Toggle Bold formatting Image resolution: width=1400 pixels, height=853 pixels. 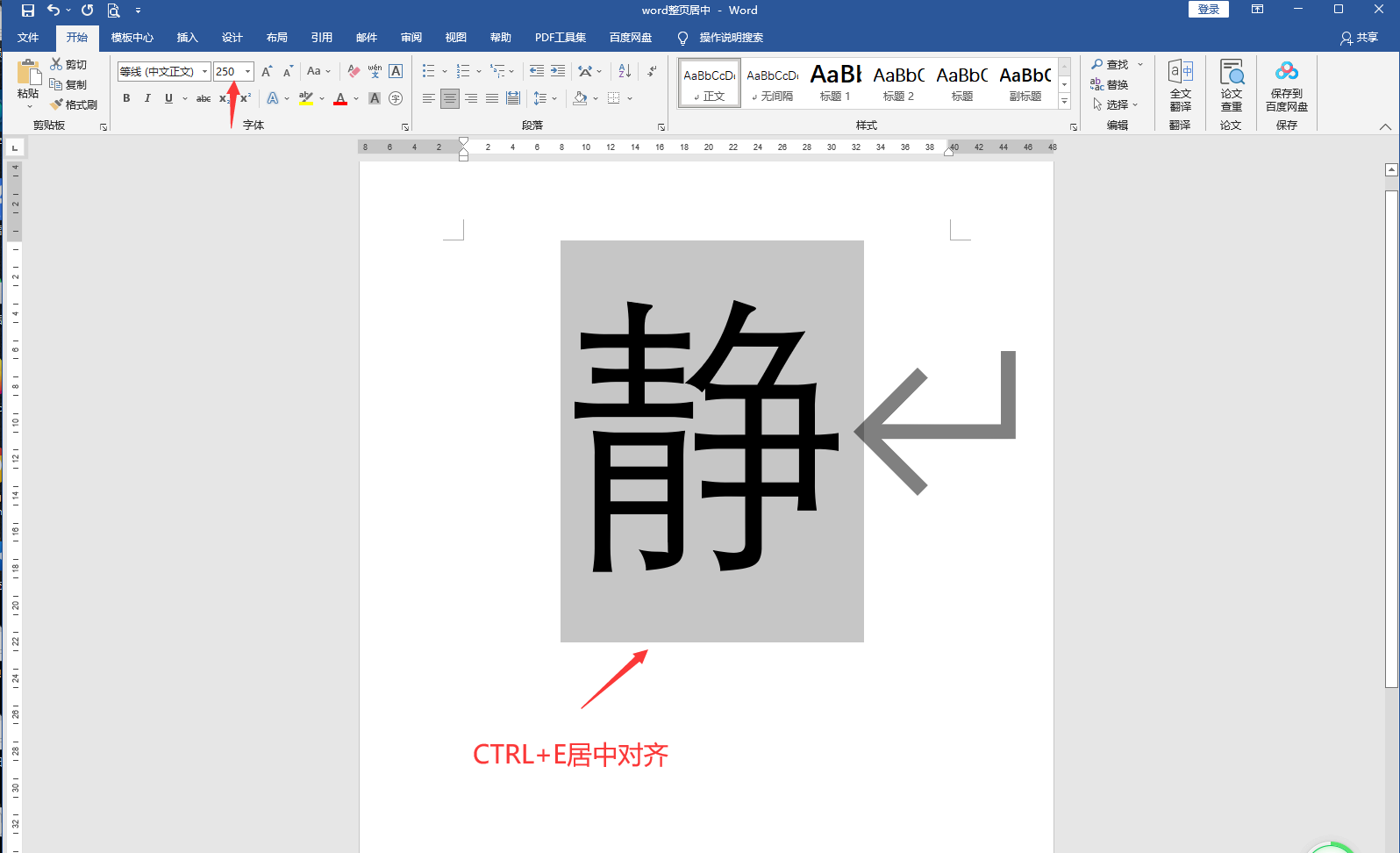126,98
